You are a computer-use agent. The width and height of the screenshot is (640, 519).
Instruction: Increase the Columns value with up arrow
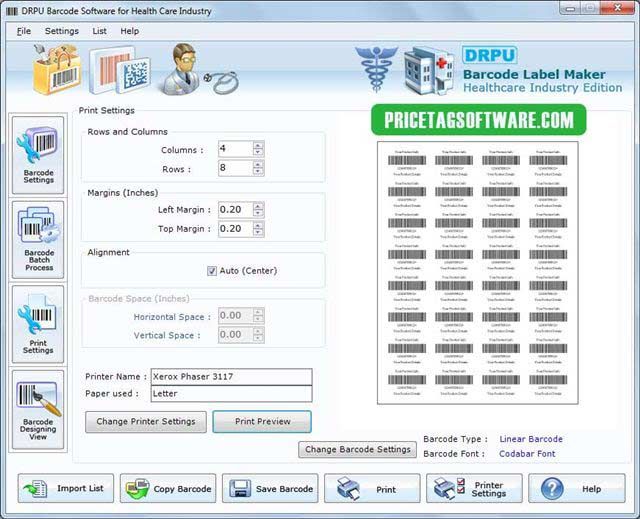pyautogui.click(x=258, y=145)
